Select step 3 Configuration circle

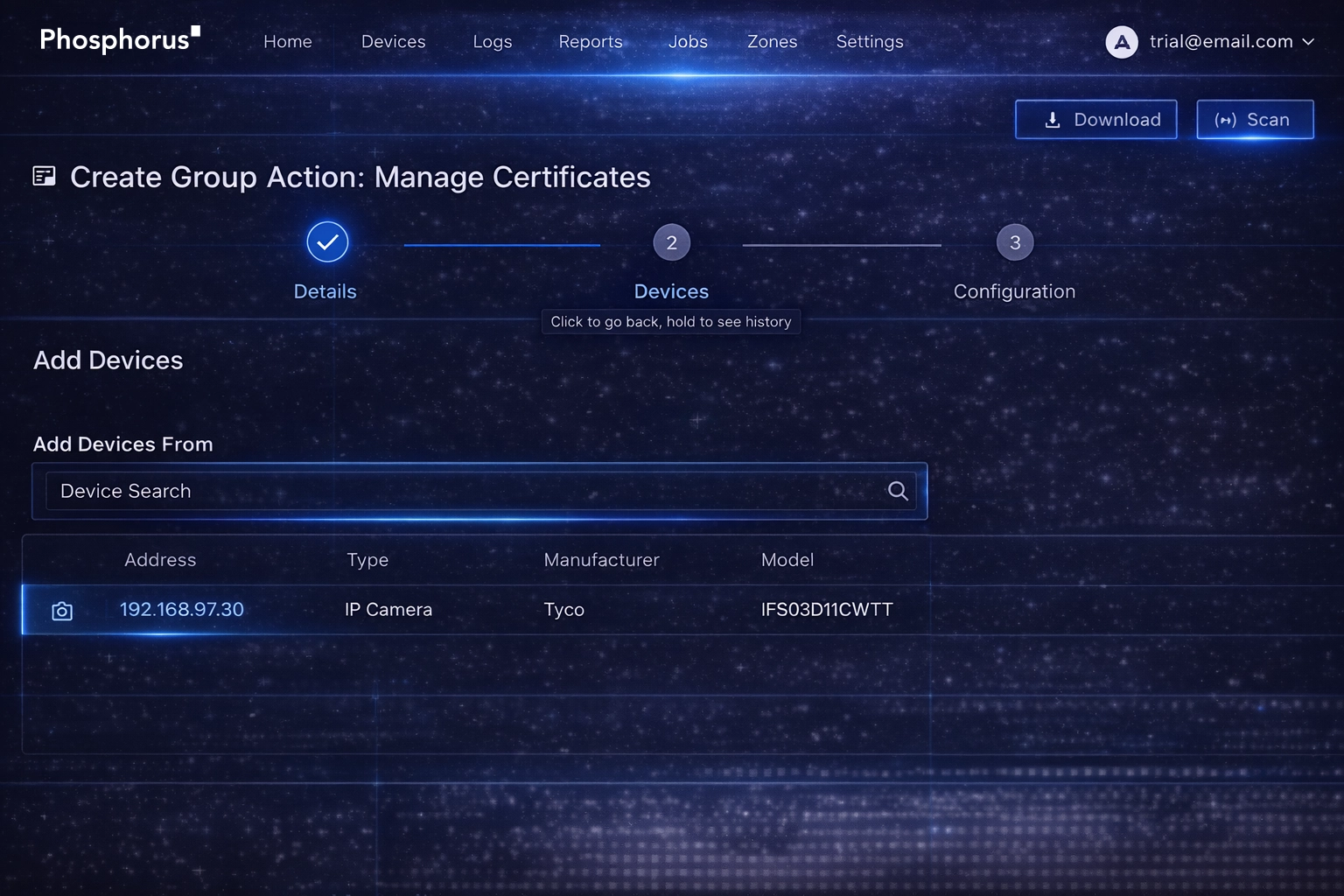point(1014,241)
